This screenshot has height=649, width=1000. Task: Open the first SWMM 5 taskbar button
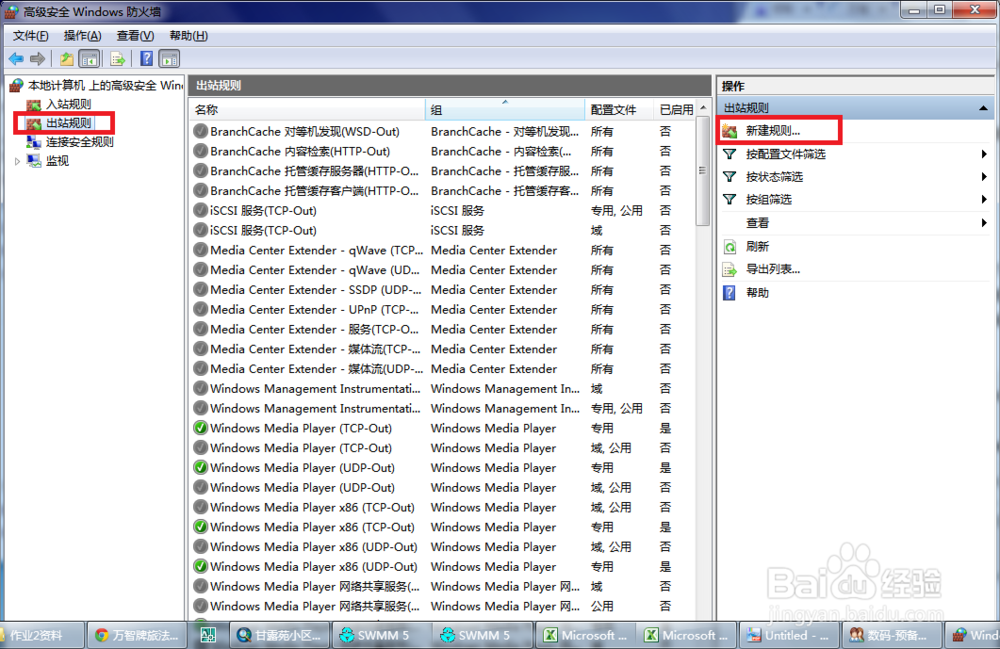pos(380,635)
